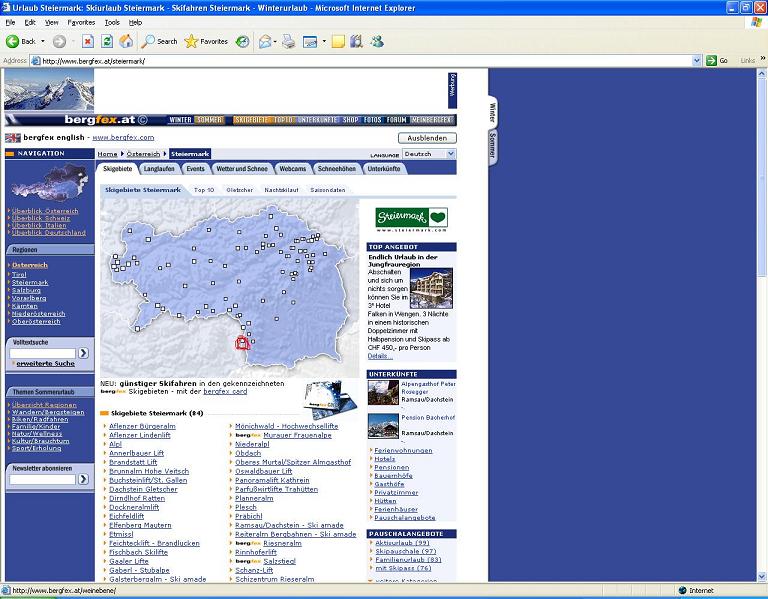The image size is (768, 599).
Task: Click the Print toolbar icon
Action: point(289,42)
